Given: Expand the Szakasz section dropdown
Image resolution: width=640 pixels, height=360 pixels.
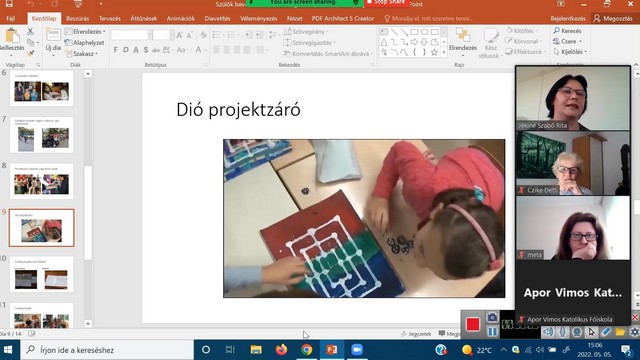Looking at the screenshot, I should point(82,53).
